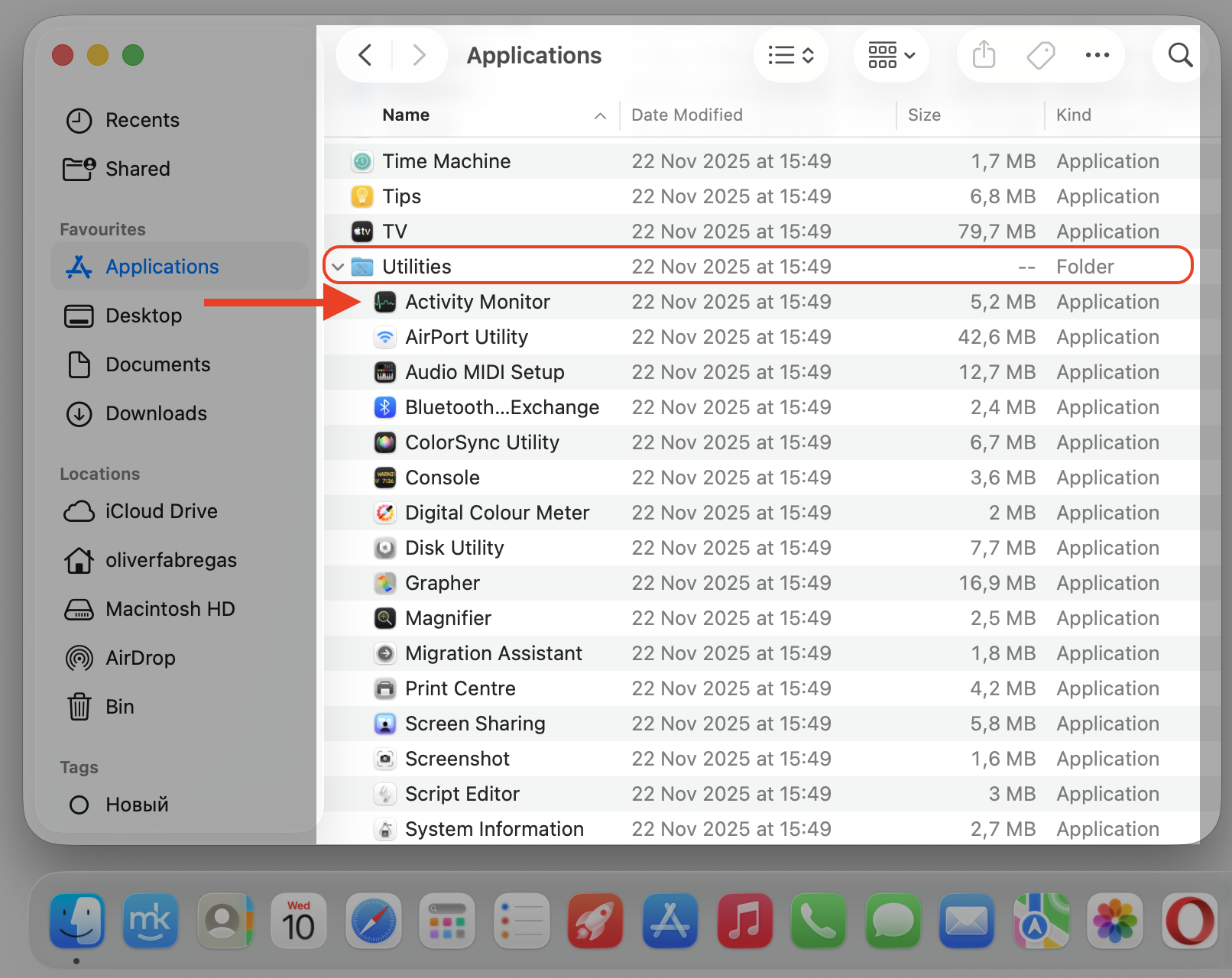Click the Time Machine name text
This screenshot has width=1232, height=978.
click(x=446, y=161)
